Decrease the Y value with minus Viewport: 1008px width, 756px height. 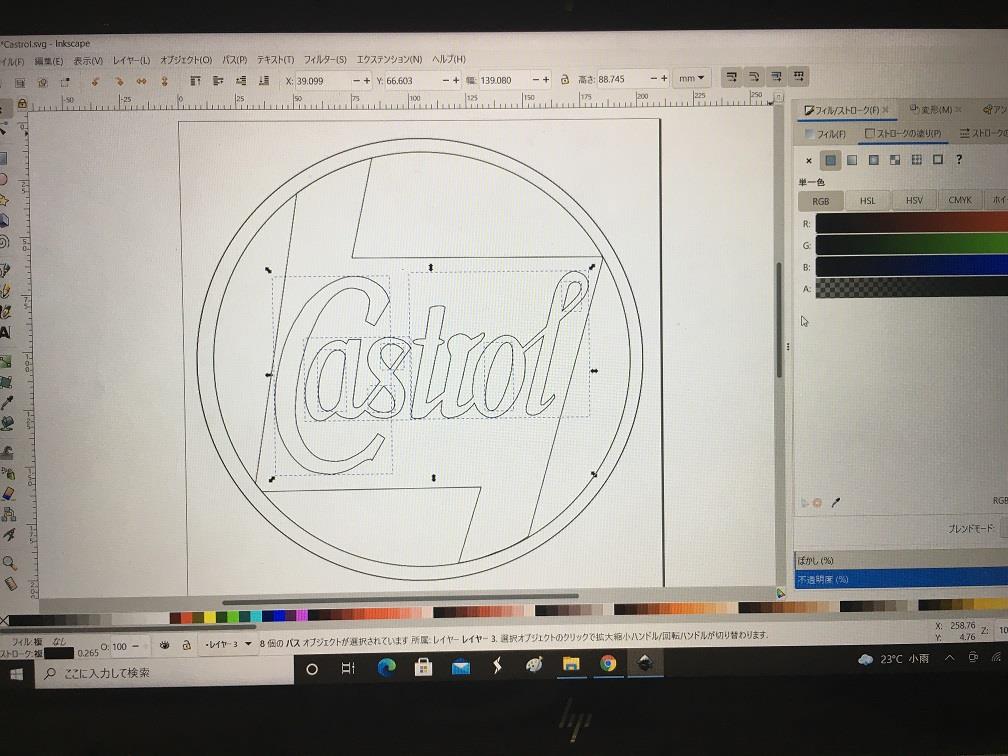click(x=446, y=80)
